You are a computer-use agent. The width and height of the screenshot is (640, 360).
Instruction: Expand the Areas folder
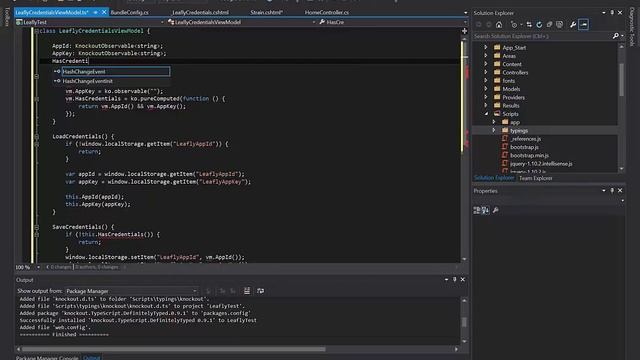coord(486,56)
